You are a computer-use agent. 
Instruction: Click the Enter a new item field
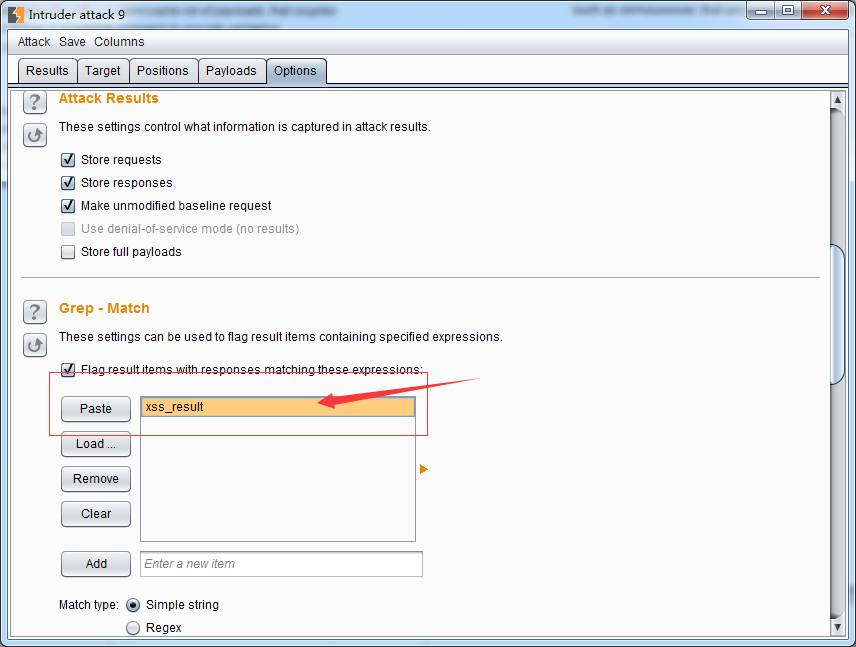(281, 564)
